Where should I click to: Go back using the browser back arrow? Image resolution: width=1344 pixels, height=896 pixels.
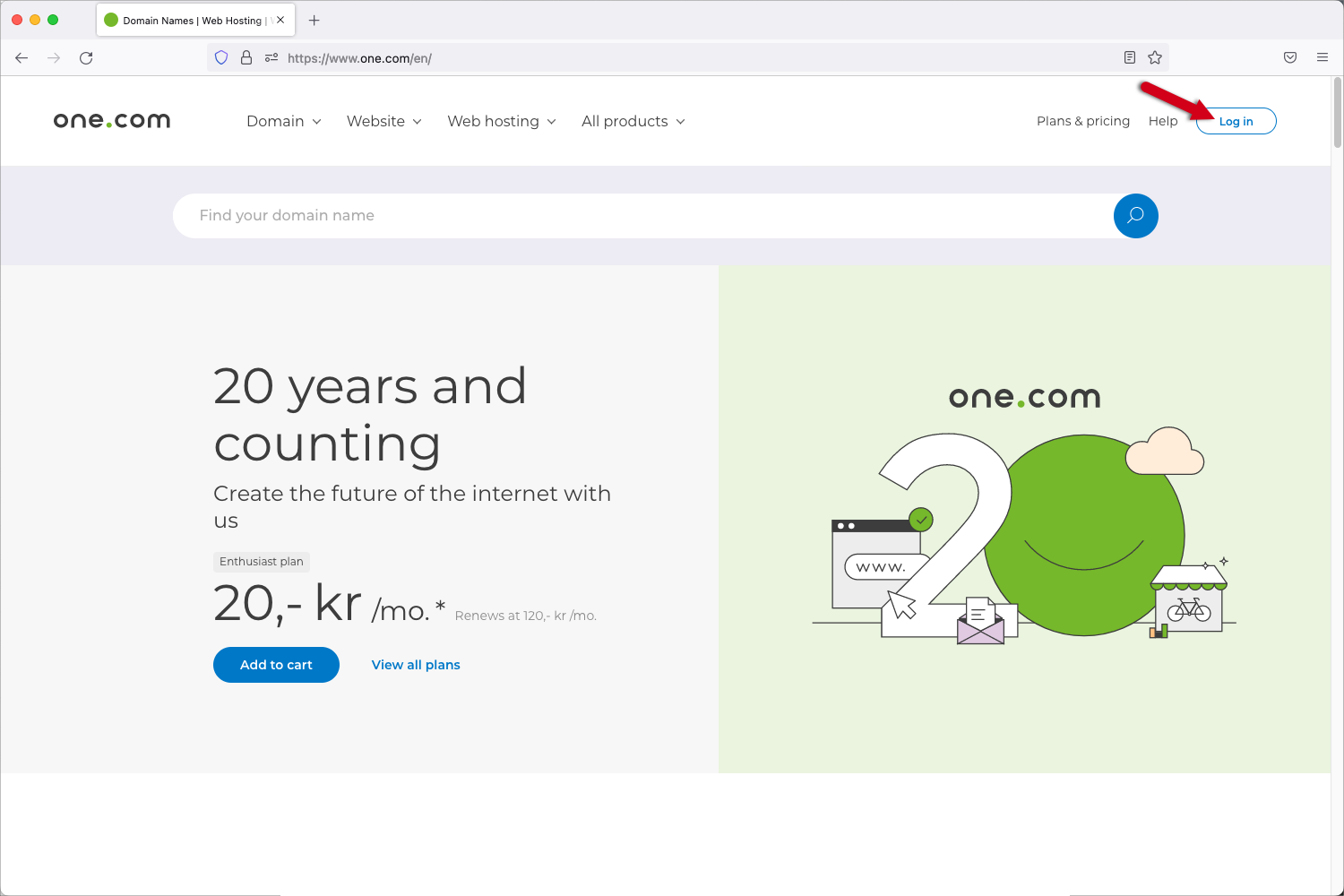pos(22,58)
